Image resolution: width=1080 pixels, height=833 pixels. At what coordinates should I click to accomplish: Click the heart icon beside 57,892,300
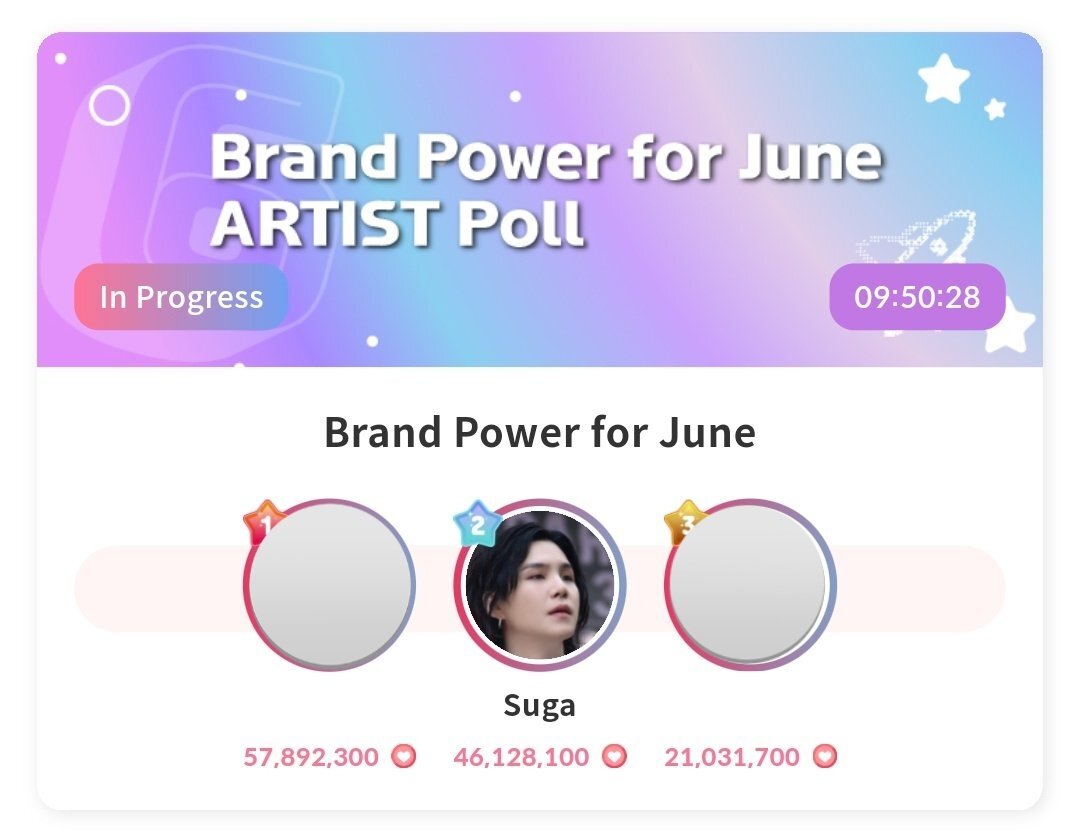click(404, 756)
